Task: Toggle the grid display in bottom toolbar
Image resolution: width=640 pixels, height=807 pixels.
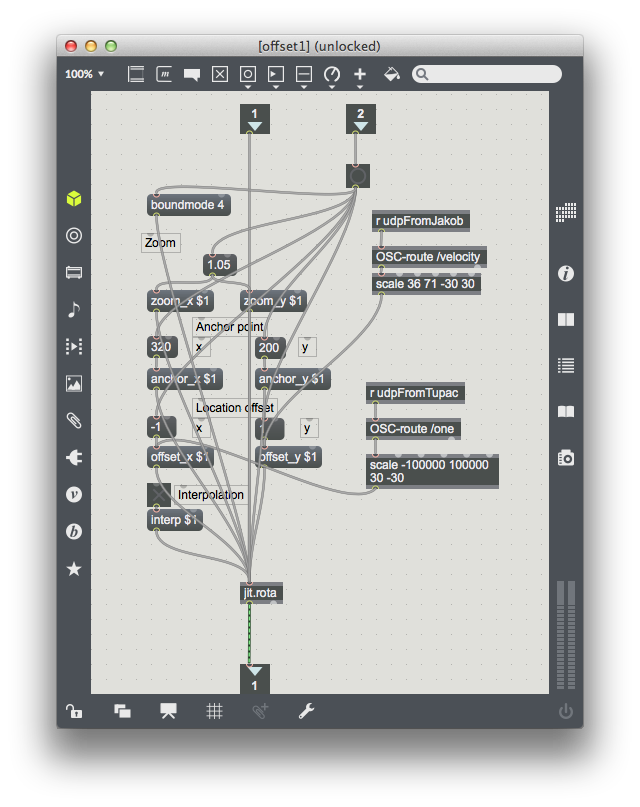Action: tap(214, 711)
